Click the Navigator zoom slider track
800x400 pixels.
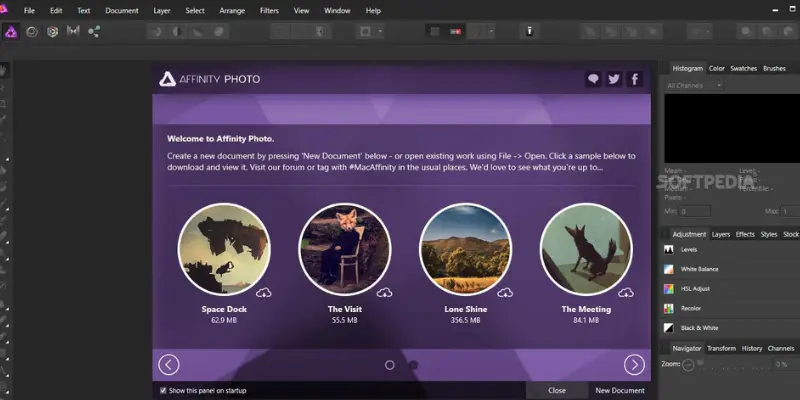[735, 365]
